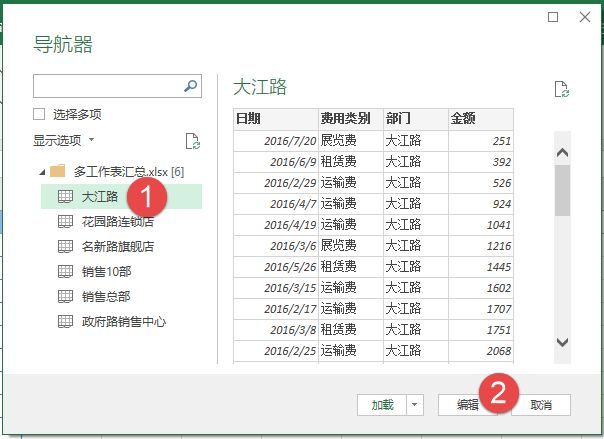Image resolution: width=604 pixels, height=439 pixels.
Task: Click the amount cell 1445
Action: pos(481,267)
